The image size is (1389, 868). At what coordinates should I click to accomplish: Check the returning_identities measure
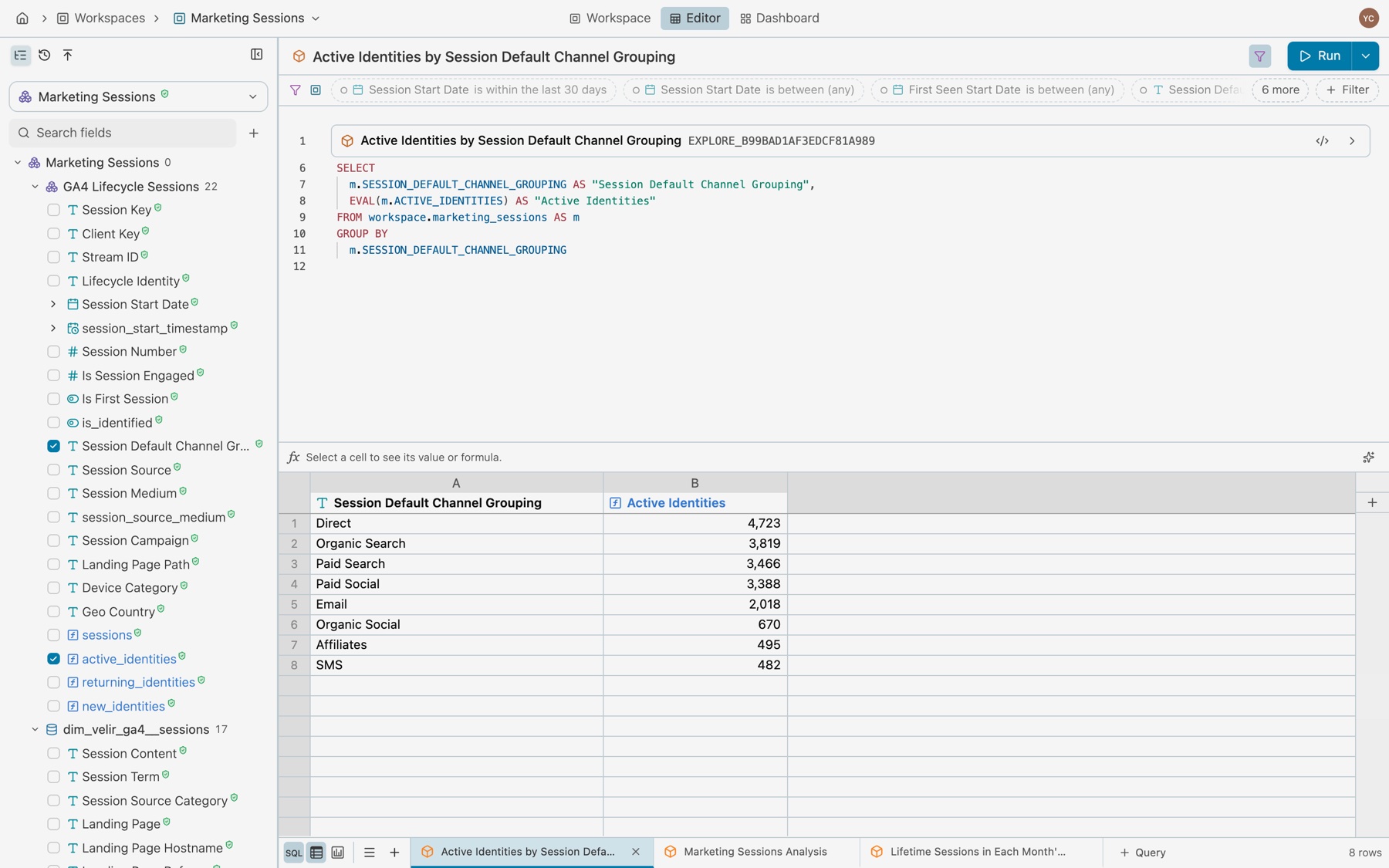pyautogui.click(x=53, y=682)
